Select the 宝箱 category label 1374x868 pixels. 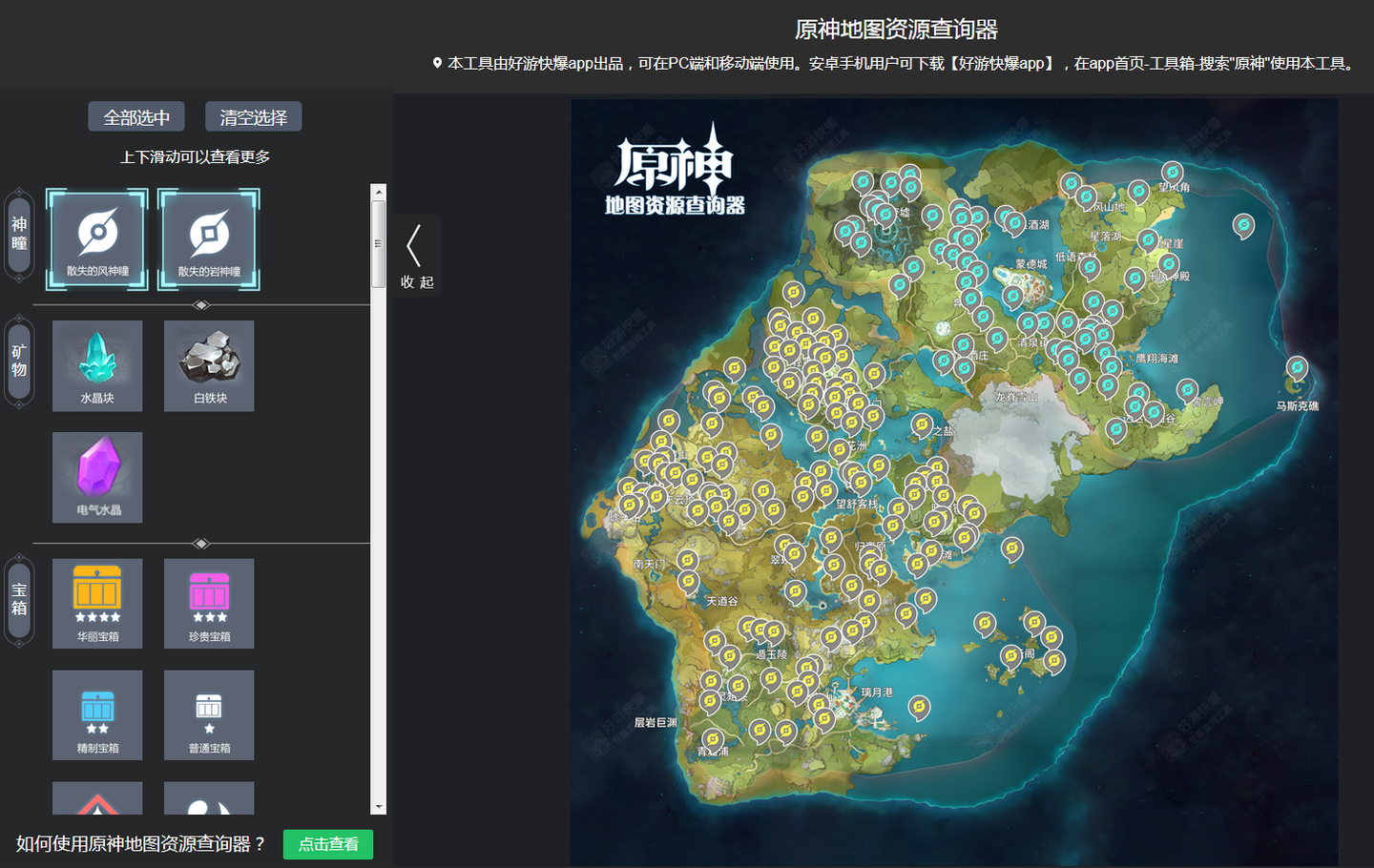(x=19, y=600)
